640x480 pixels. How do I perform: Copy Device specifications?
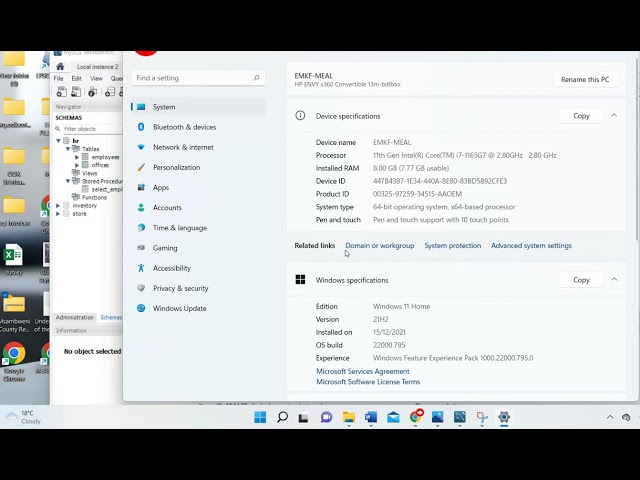[x=581, y=116]
